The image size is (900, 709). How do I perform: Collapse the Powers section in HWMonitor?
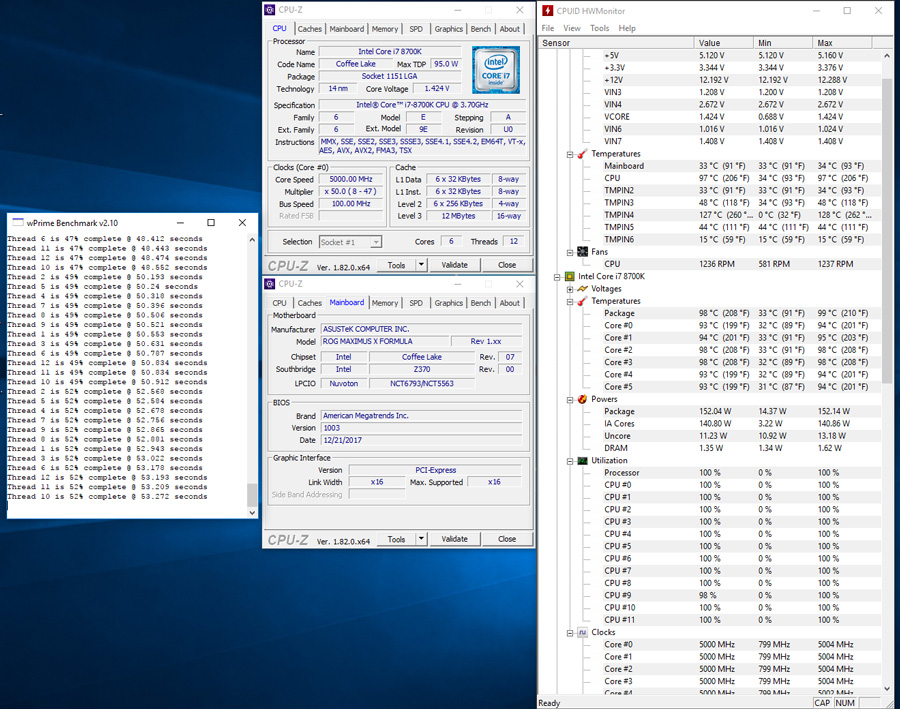point(569,399)
